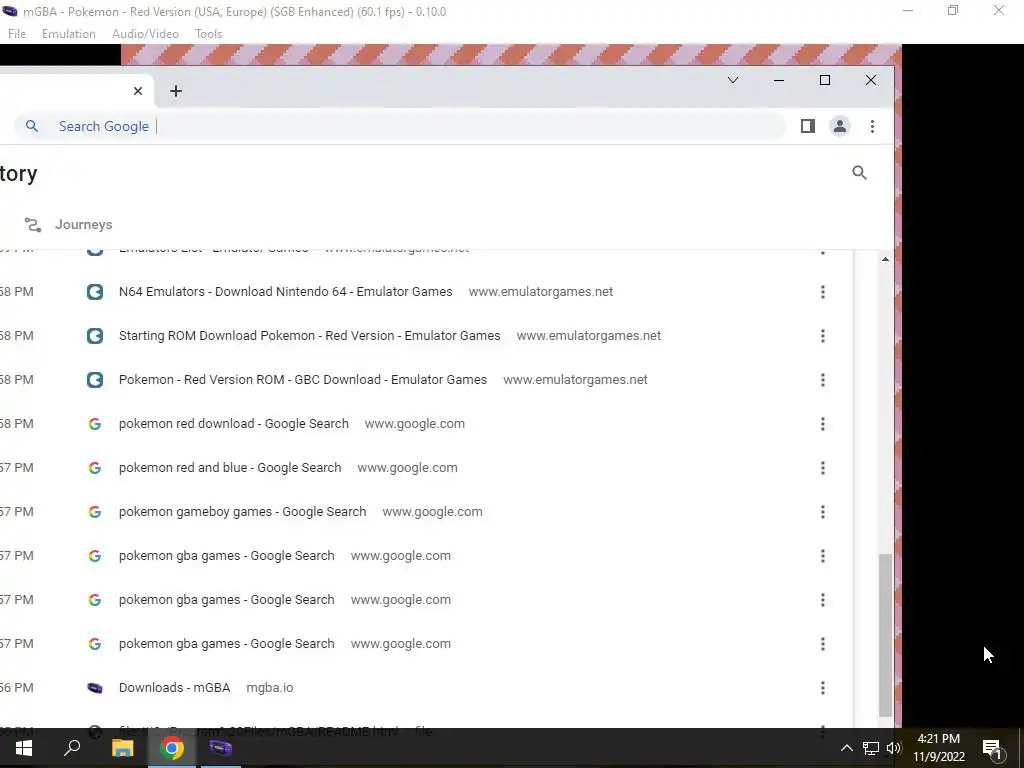Screen dimensions: 1024x768
Task: Open the network tray icon
Action: tap(871, 748)
